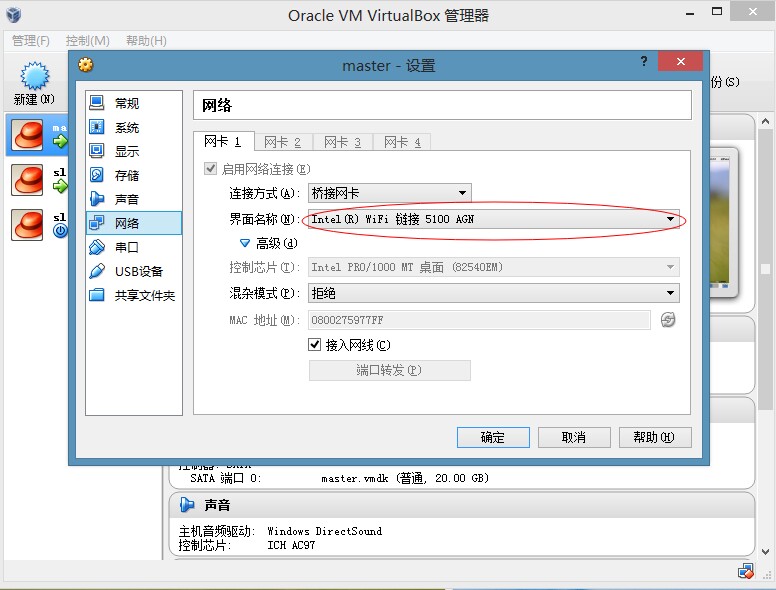The image size is (776, 590).
Task: Click the status bar icon at bottom right
Action: pyautogui.click(x=745, y=572)
